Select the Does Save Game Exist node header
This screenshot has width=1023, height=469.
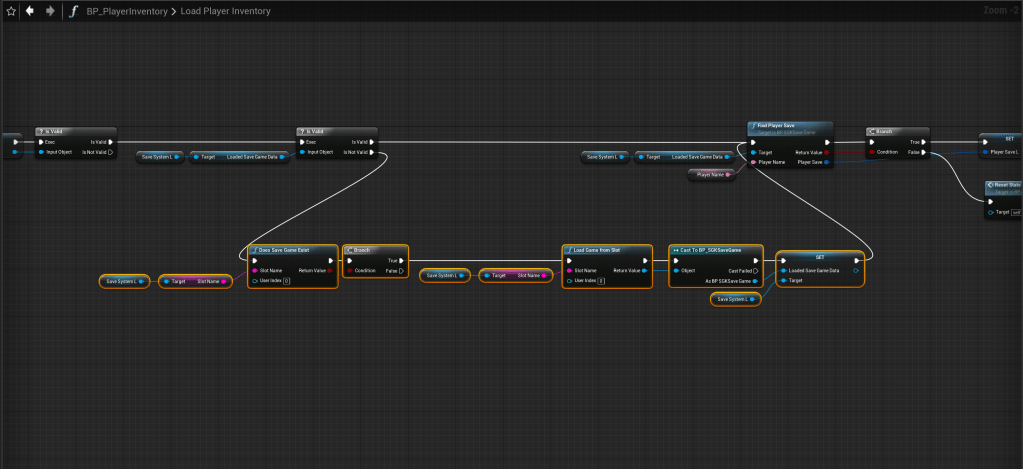coord(292,249)
